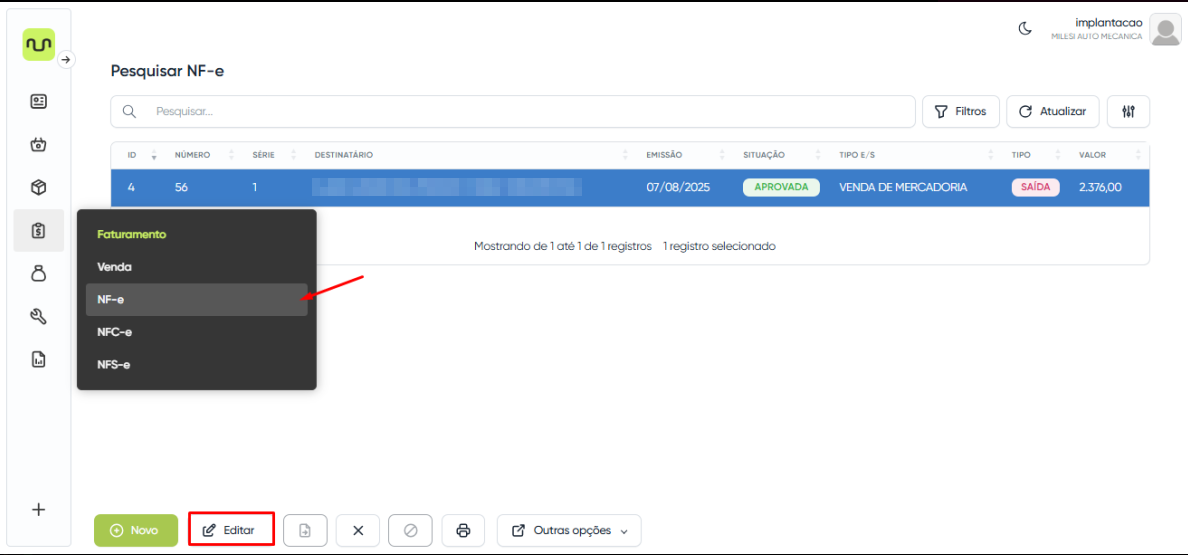
Task: Click the X cancel icon button
Action: pos(358,530)
